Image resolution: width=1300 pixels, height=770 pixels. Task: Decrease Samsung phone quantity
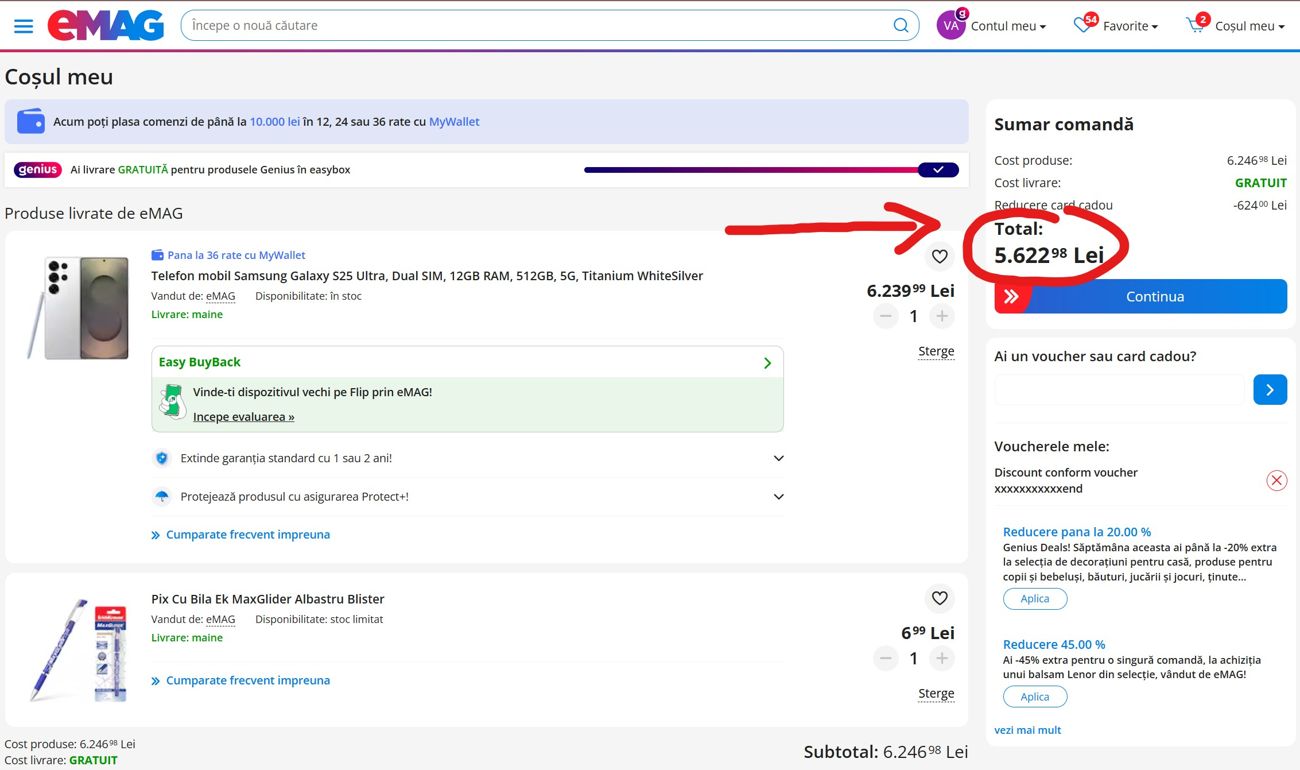point(885,316)
